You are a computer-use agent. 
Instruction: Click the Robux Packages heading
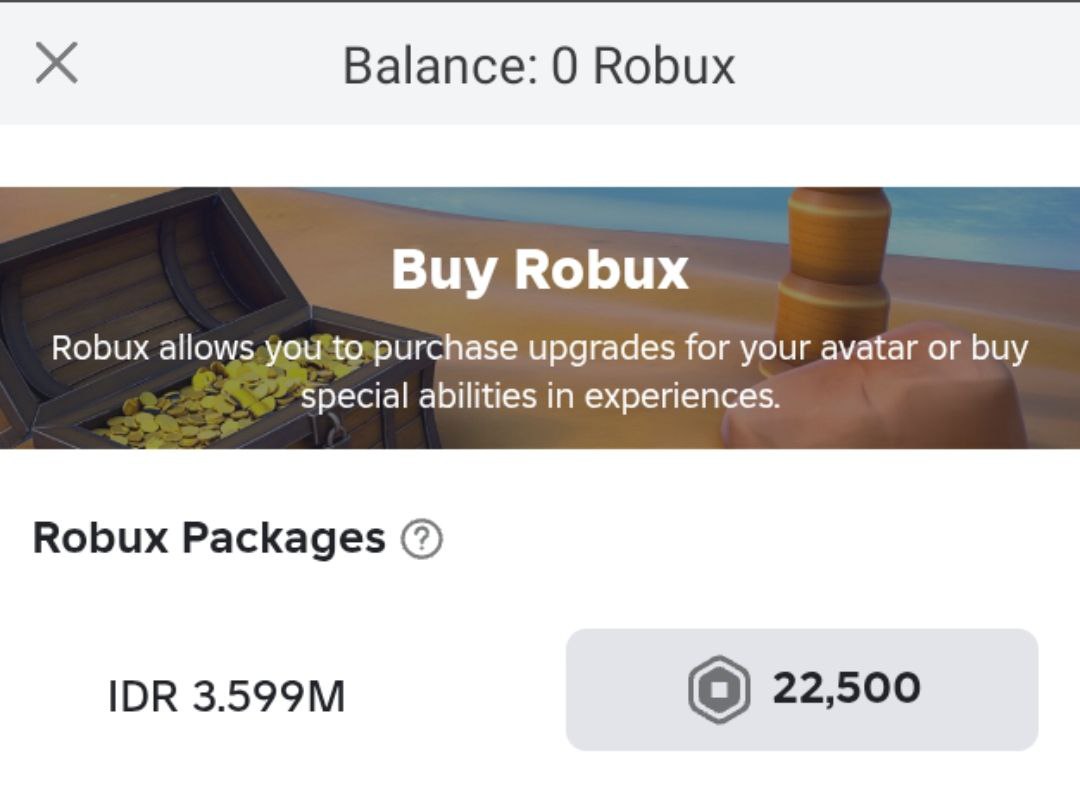[x=208, y=538]
